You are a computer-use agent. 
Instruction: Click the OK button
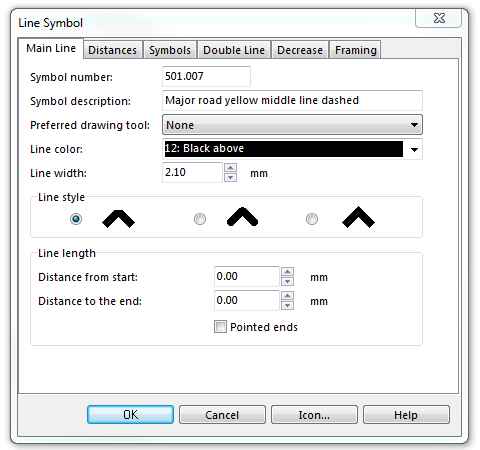130,415
